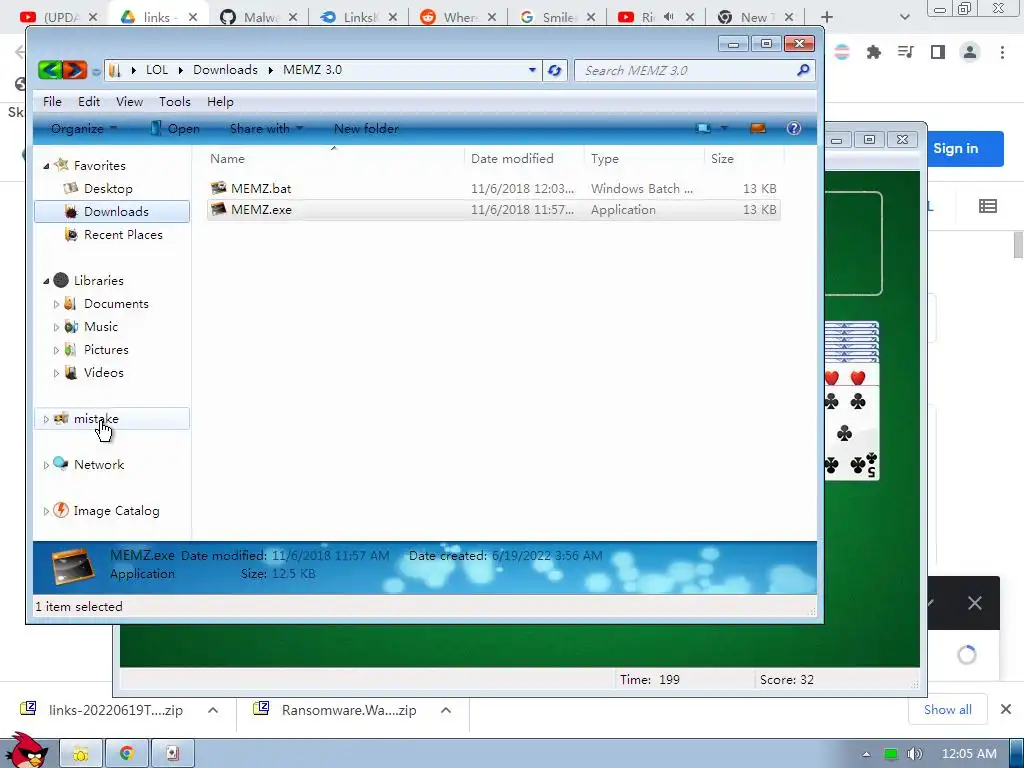1024x768 pixels.
Task: Toggle Chrome side panel icon
Action: point(938,52)
